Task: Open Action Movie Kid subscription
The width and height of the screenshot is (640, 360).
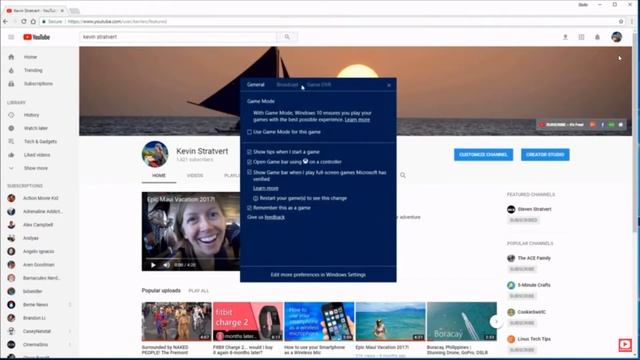Action: point(39,198)
